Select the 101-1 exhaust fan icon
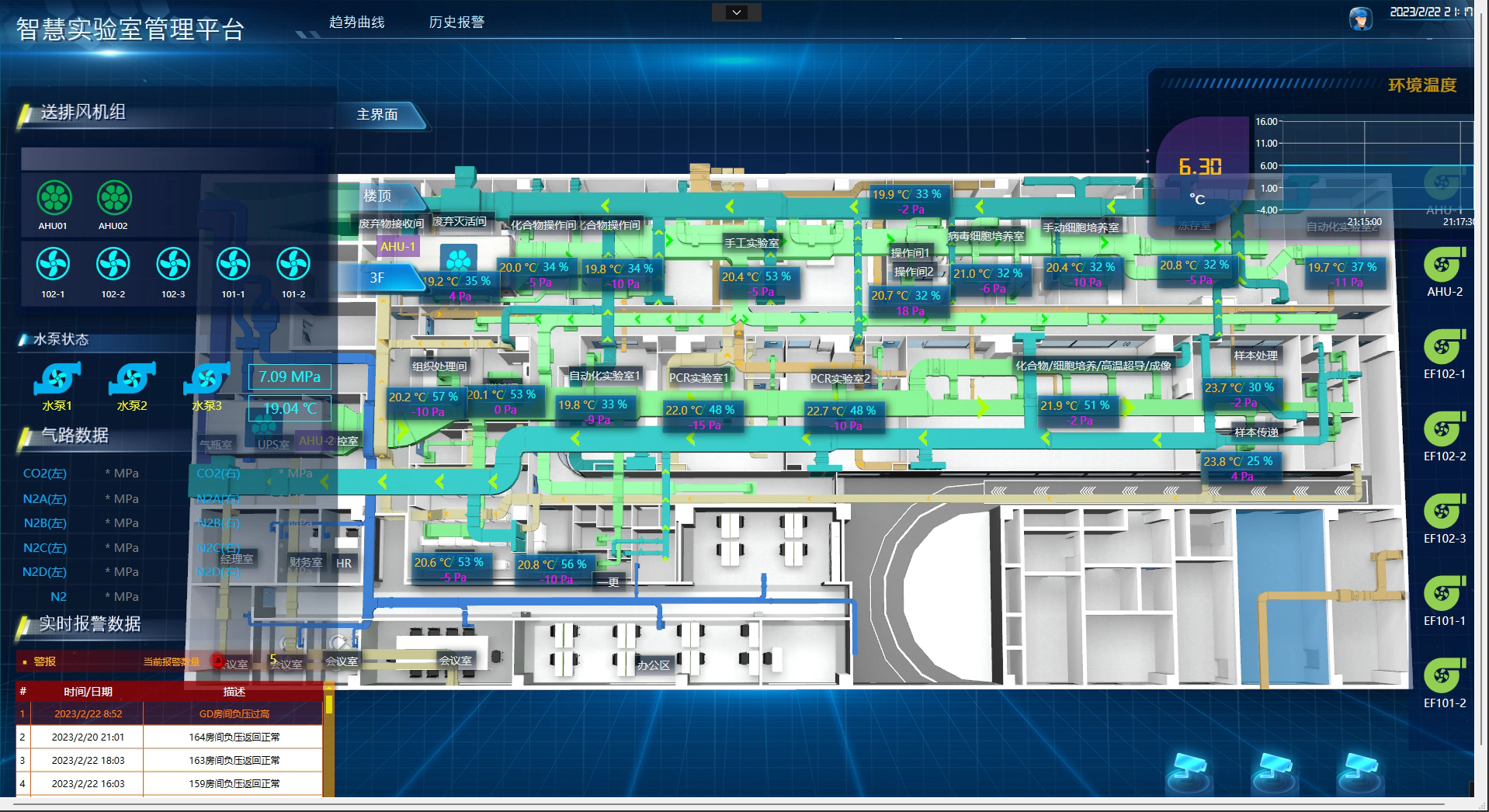1489x812 pixels. (x=233, y=265)
